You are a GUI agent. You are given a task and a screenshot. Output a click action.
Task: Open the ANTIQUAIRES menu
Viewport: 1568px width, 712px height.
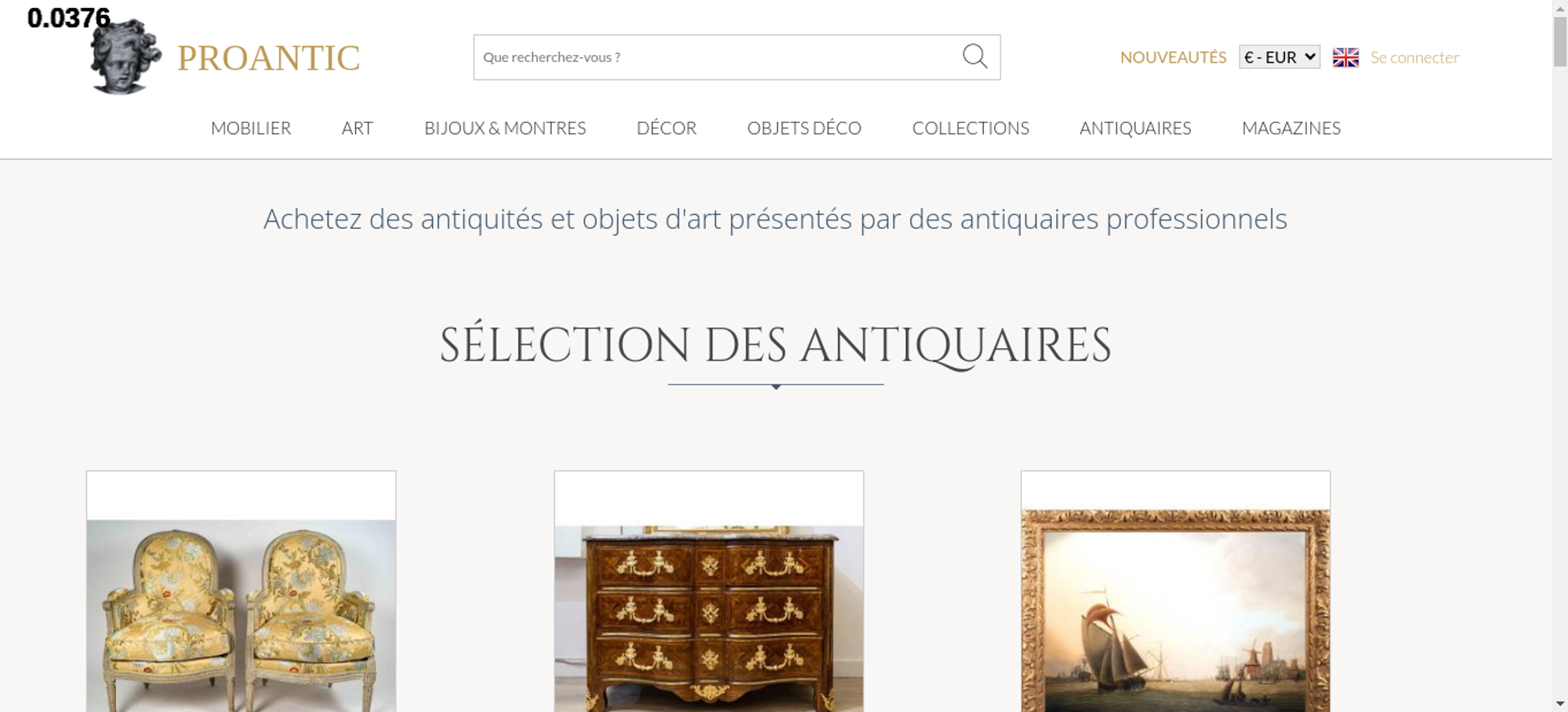tap(1135, 128)
